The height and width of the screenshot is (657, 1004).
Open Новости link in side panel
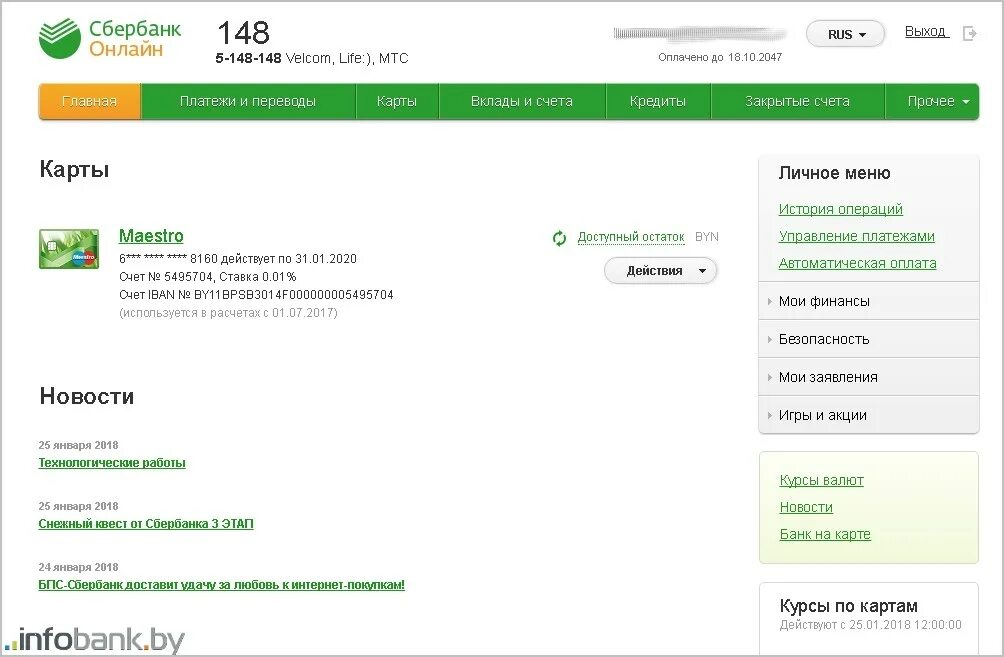click(806, 507)
